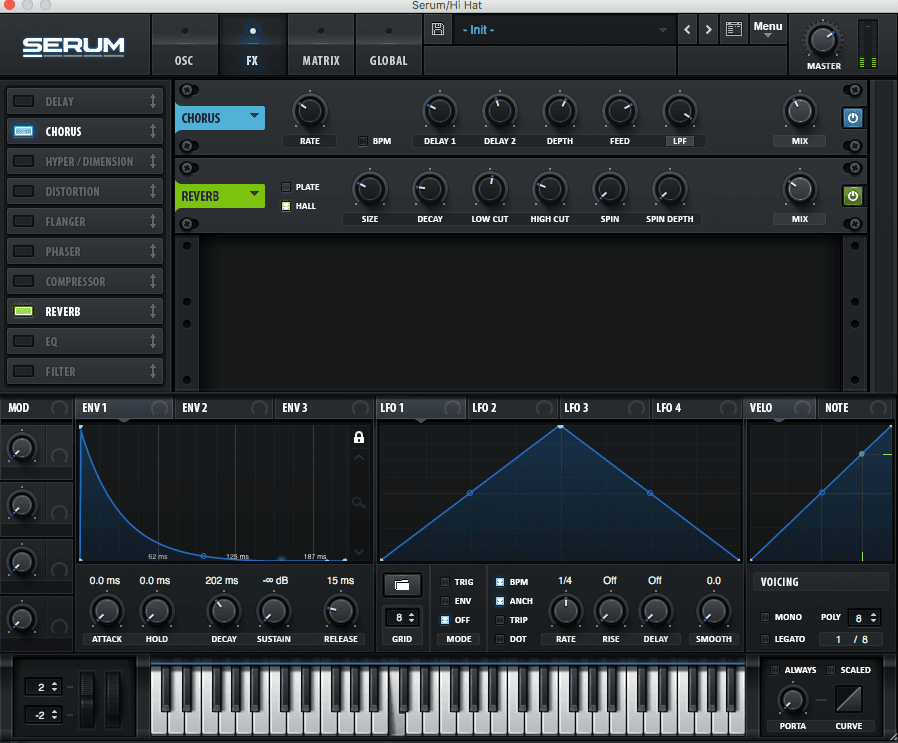Viewport: 898px width, 743px height.
Task: Switch to the GLOBAL tab
Action: (388, 45)
